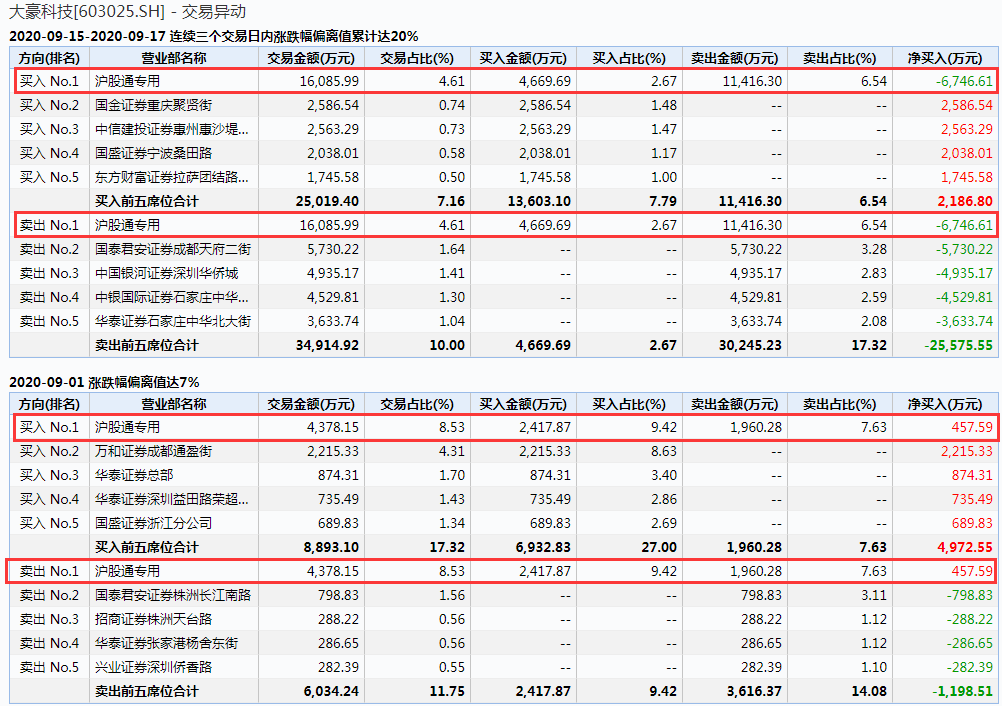This screenshot has width=1002, height=706.
Task: Select the 万和证券成都通盈街 buyer row
Action: coord(504,451)
